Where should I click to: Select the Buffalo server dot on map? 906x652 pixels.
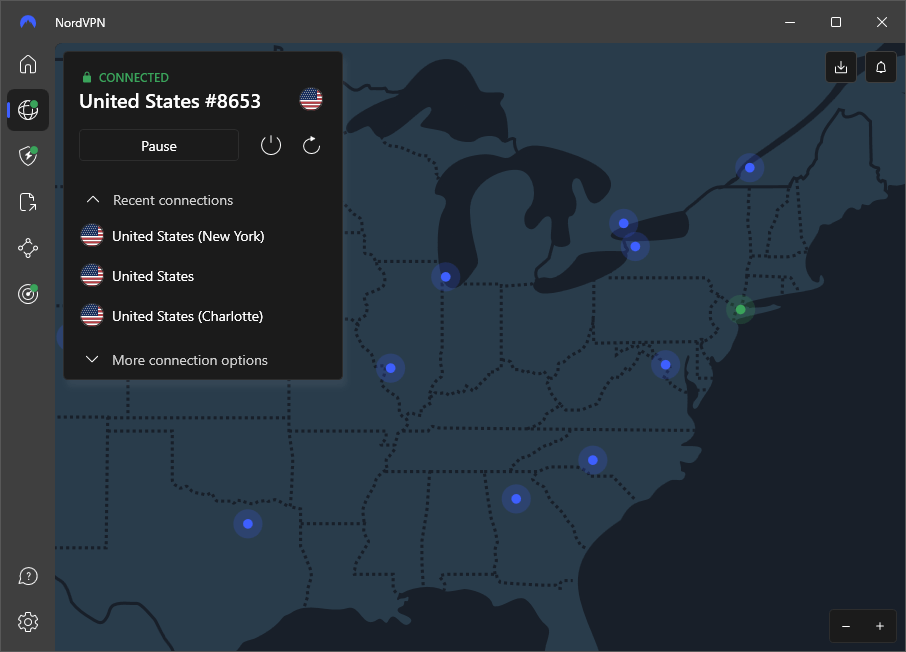635,247
